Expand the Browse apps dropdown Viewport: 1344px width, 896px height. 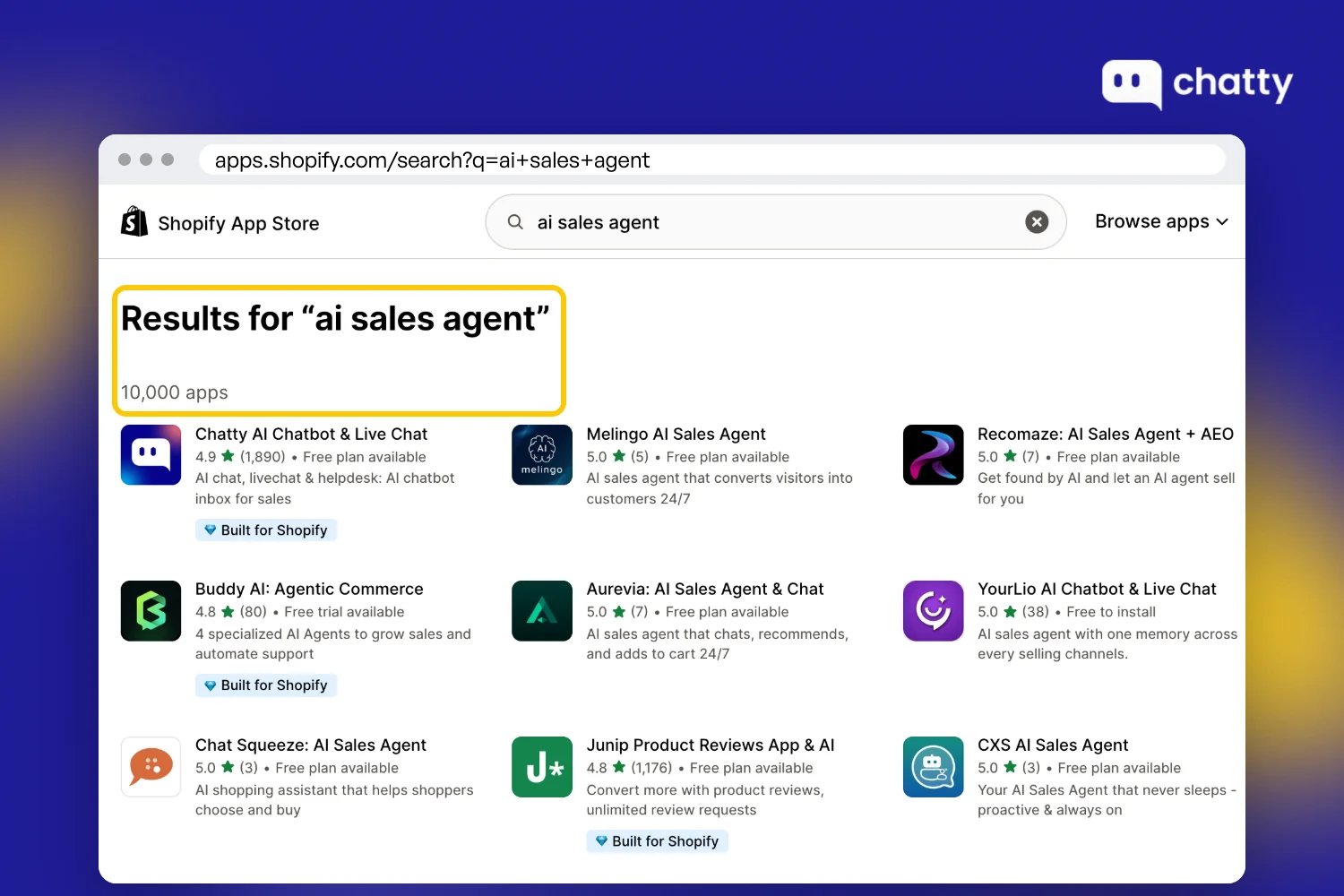[x=1161, y=221]
